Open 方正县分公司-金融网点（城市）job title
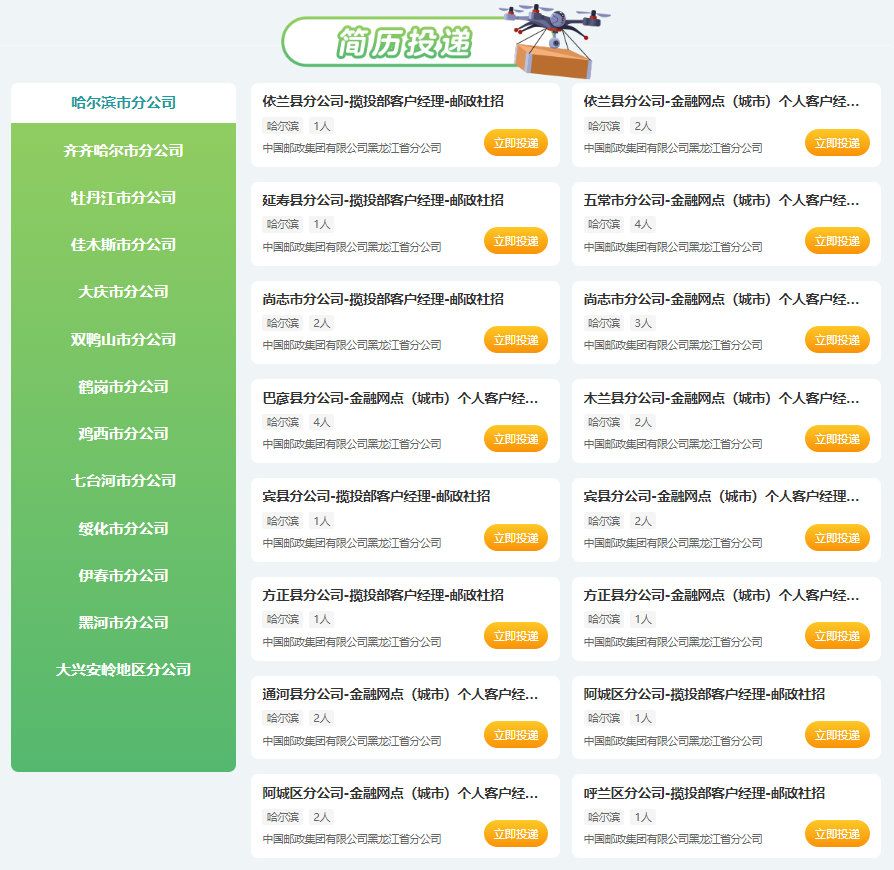The image size is (894, 870). pos(721,595)
